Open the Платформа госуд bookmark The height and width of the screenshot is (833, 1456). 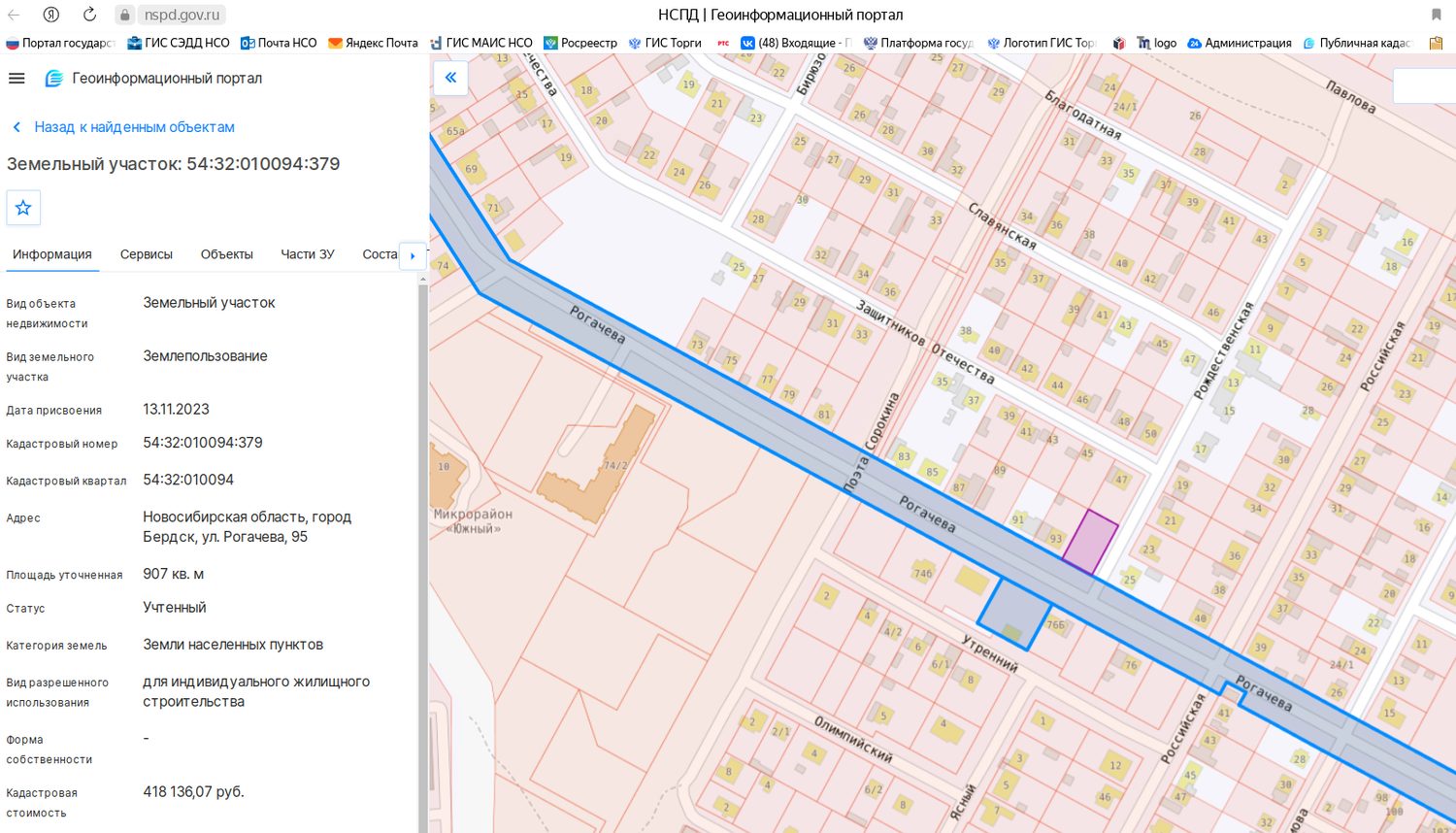[x=918, y=43]
